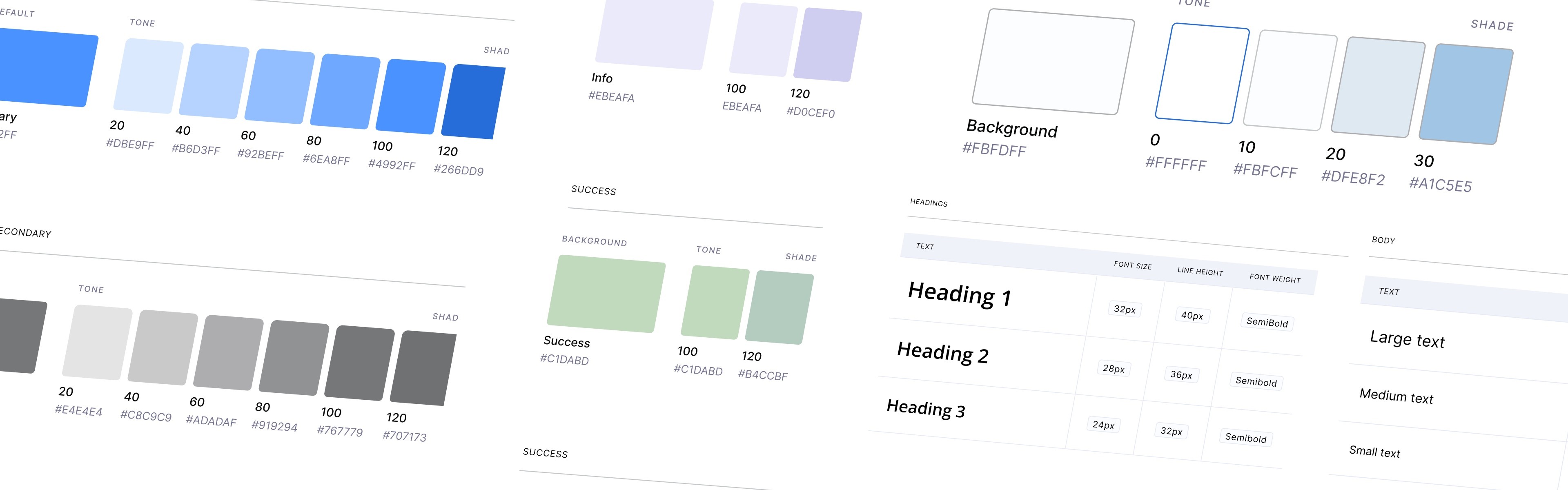1568x490 pixels.
Task: Select the Heading 2 text sample
Action: pyautogui.click(x=942, y=352)
